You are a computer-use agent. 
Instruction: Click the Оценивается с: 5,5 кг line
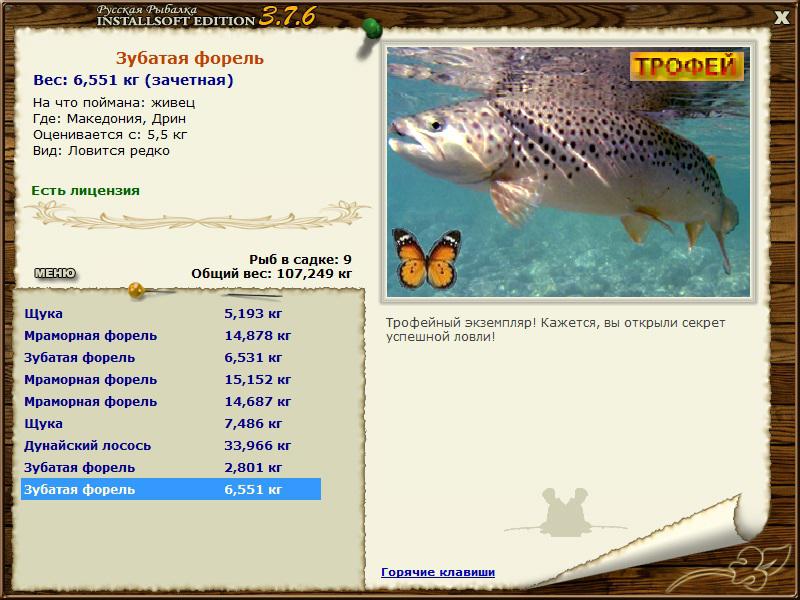coord(110,135)
